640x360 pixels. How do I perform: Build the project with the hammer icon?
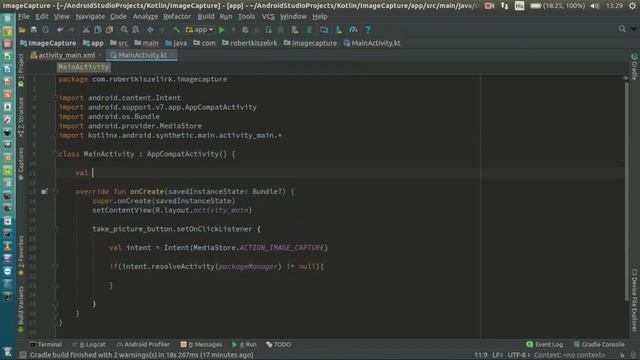click(176, 30)
